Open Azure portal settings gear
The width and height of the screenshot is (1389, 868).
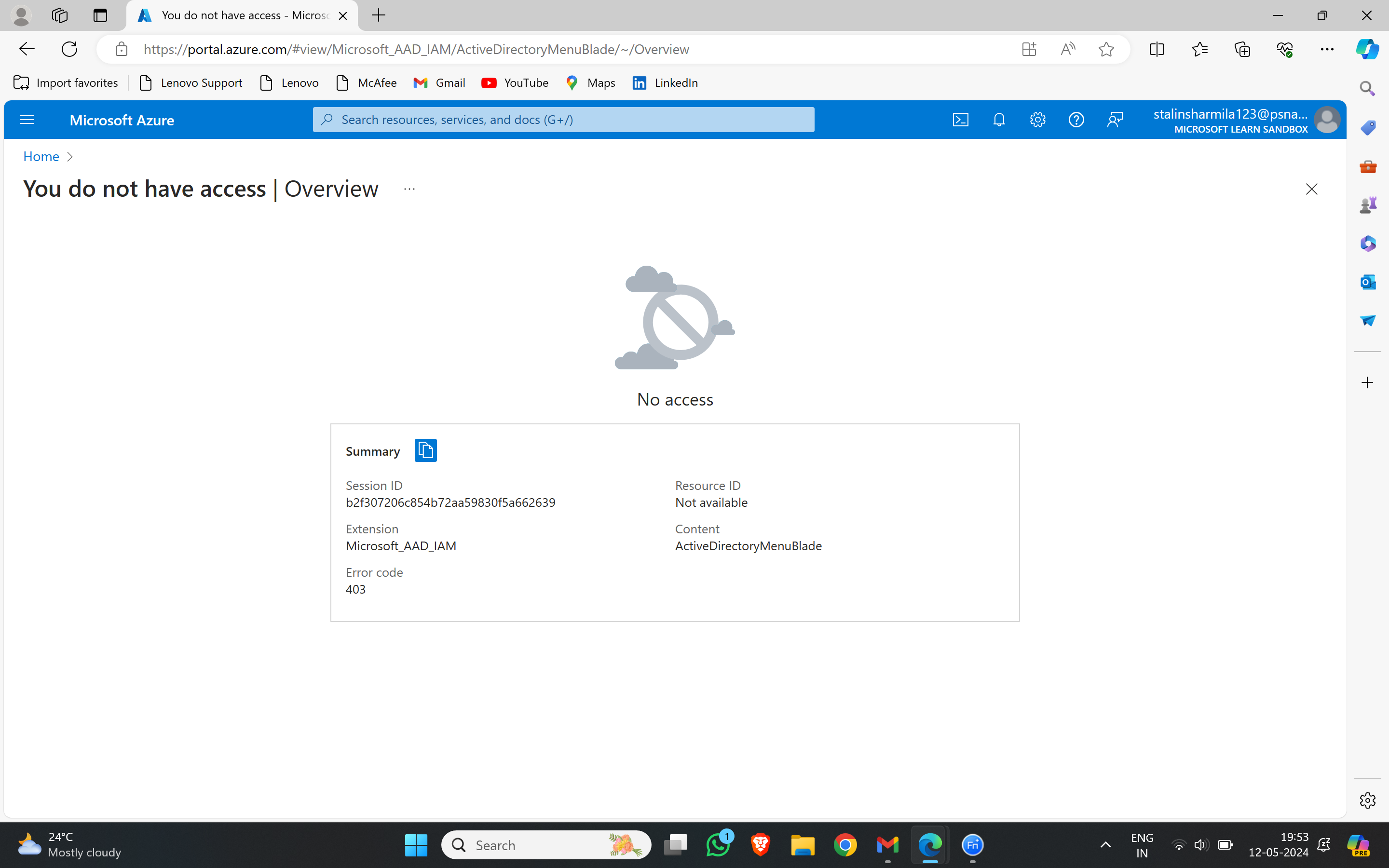[1037, 120]
